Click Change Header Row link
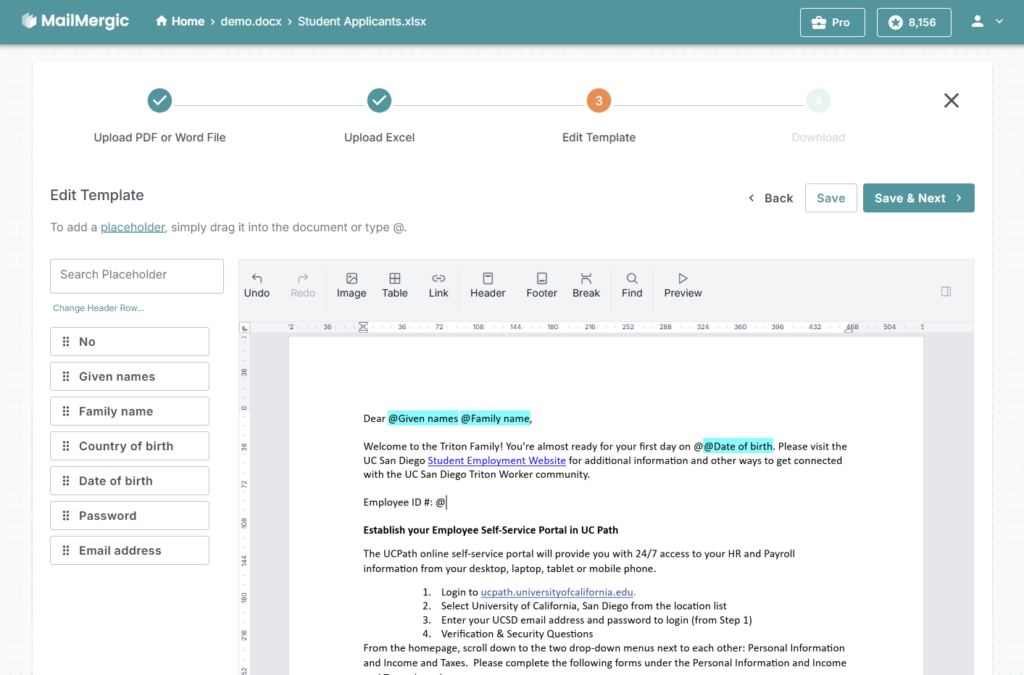This screenshot has height=675, width=1024. click(x=98, y=308)
